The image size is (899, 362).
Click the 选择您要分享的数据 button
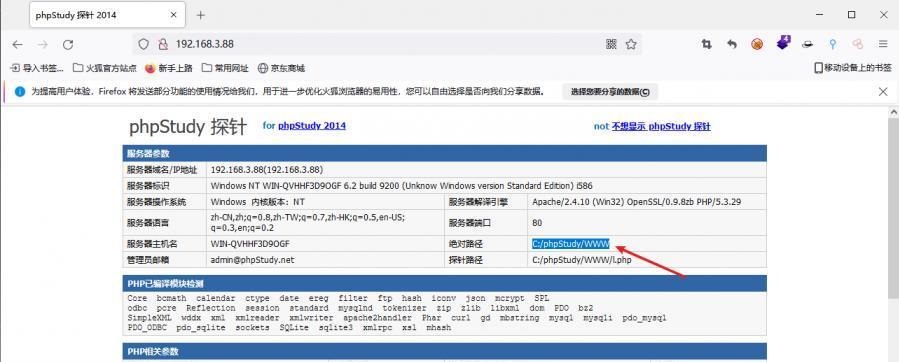pyautogui.click(x=609, y=92)
